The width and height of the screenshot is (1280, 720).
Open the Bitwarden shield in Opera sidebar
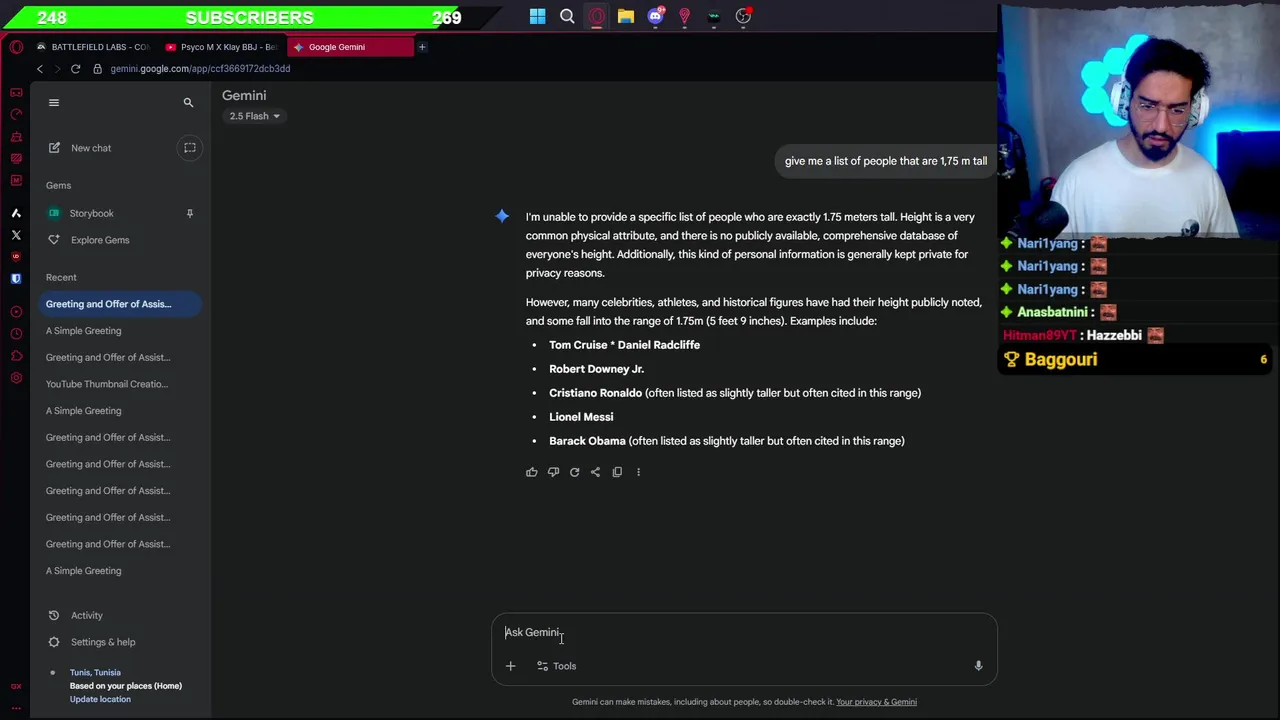click(x=16, y=279)
